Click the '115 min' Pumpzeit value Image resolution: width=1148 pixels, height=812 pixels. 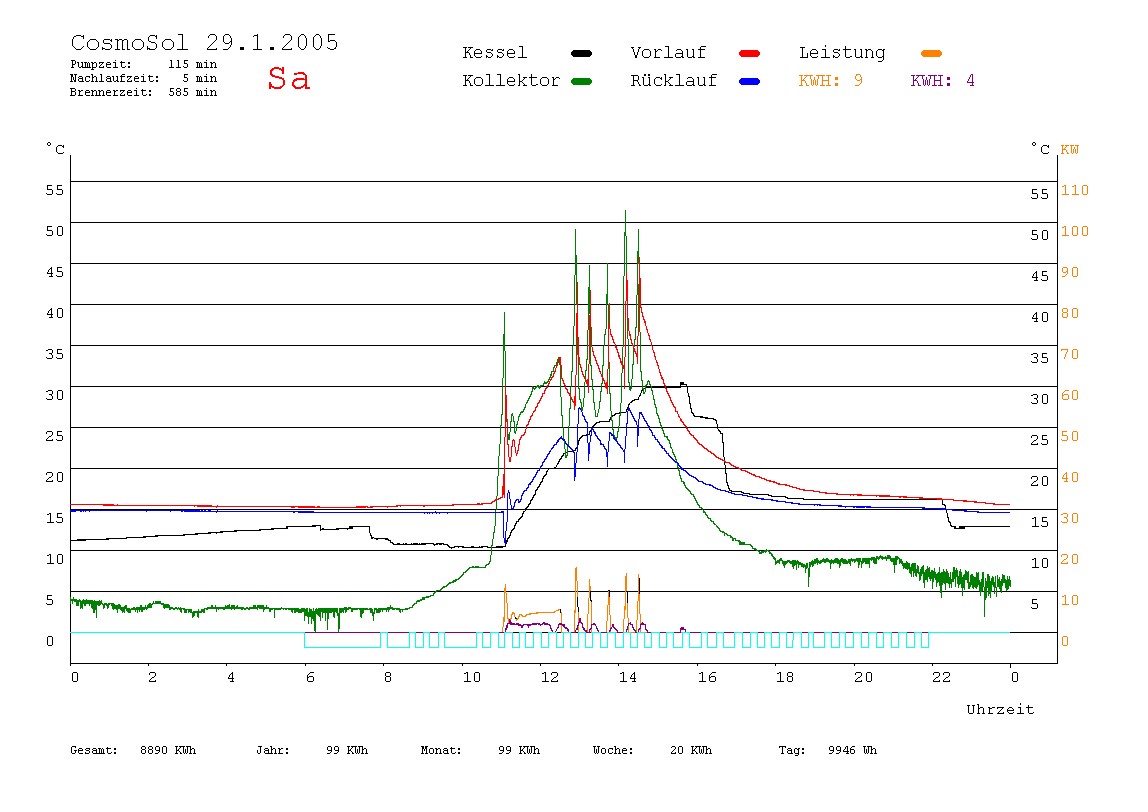pyautogui.click(x=193, y=64)
